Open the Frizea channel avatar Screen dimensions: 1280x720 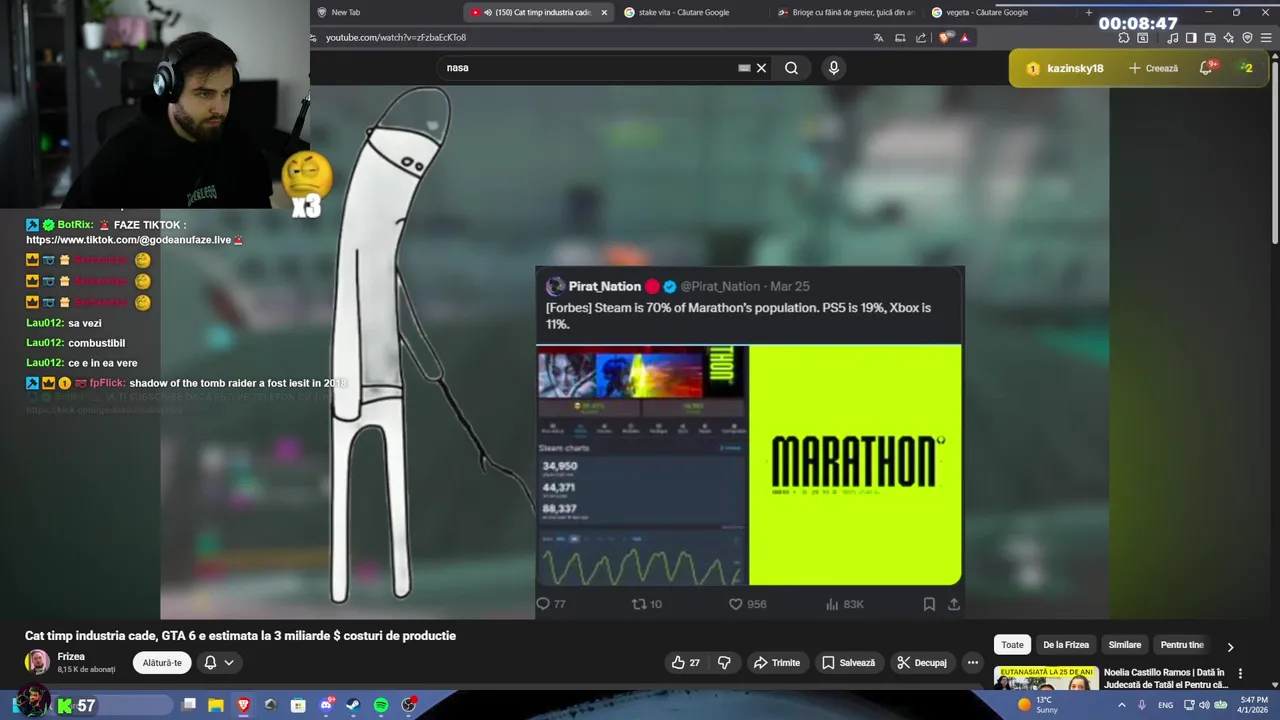click(37, 662)
